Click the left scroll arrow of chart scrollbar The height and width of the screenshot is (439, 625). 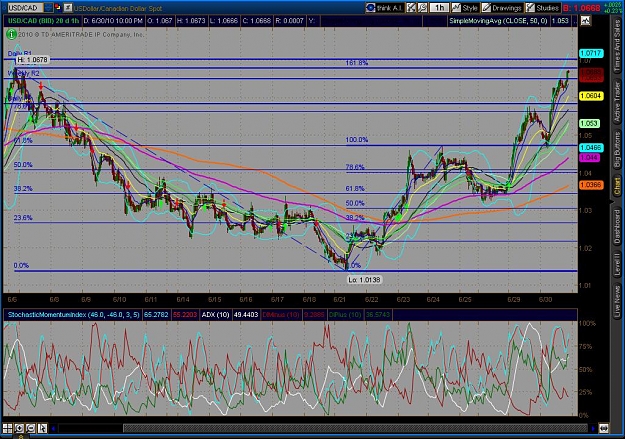(x=53, y=429)
